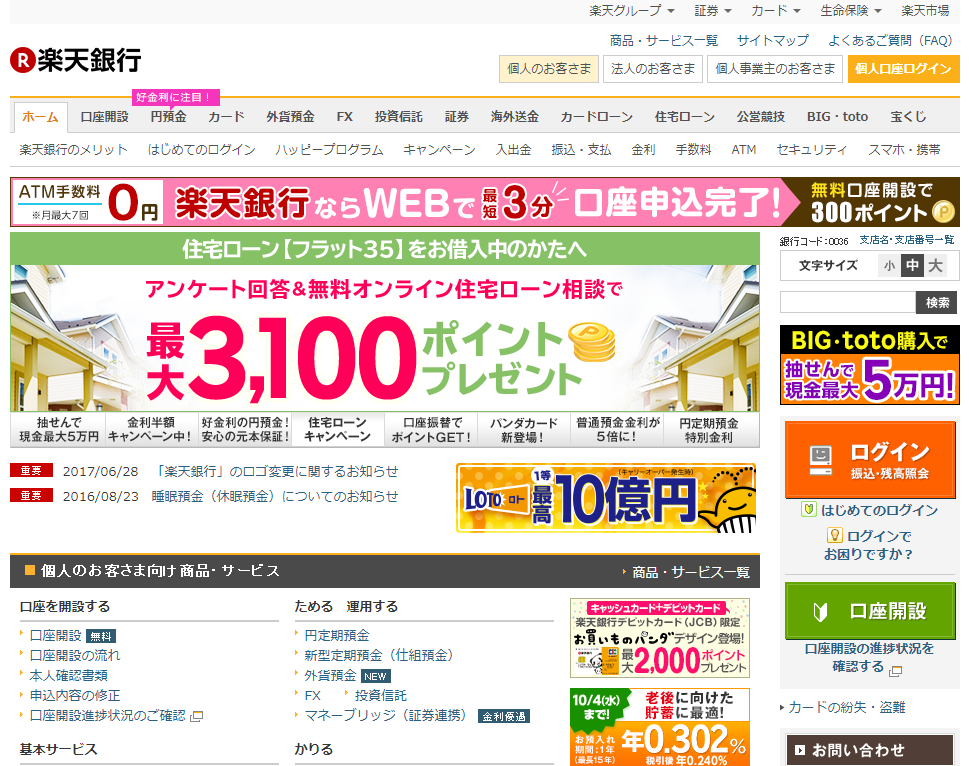969x766 pixels.
Task: Open the 宝くじ navigation tab
Action: (908, 117)
